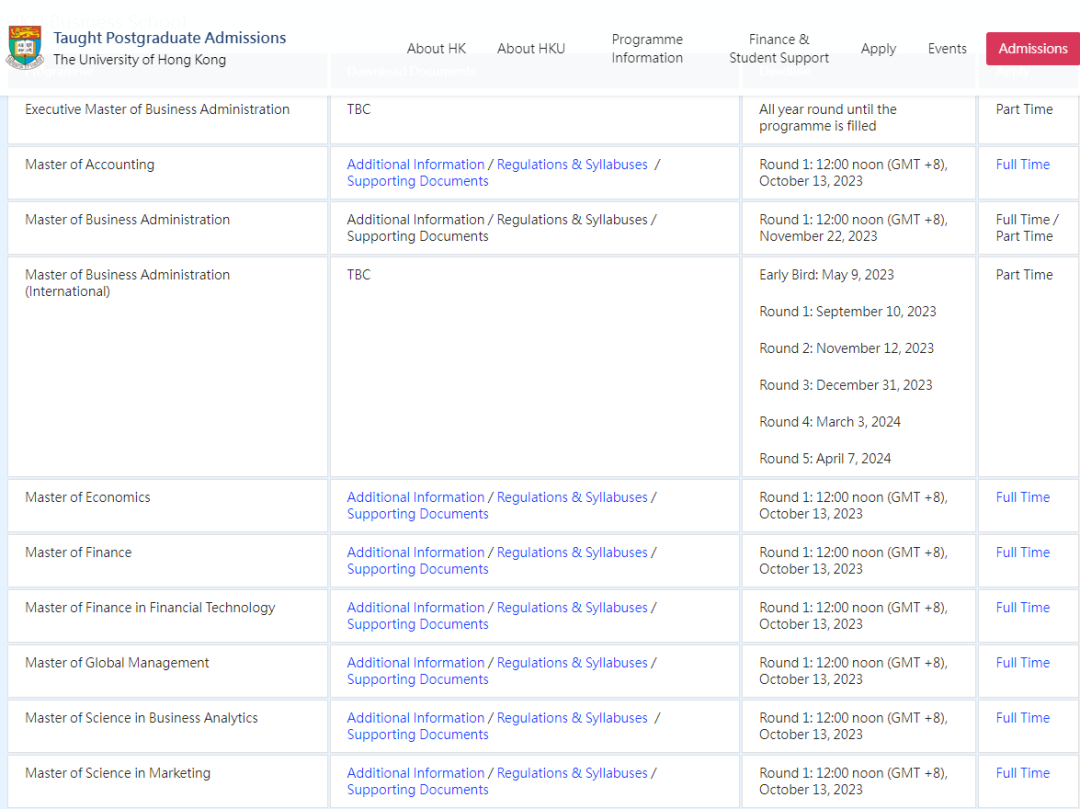Click Master of Finance in Financial Technology name
Image resolution: width=1080 pixels, height=809 pixels.
(x=150, y=607)
